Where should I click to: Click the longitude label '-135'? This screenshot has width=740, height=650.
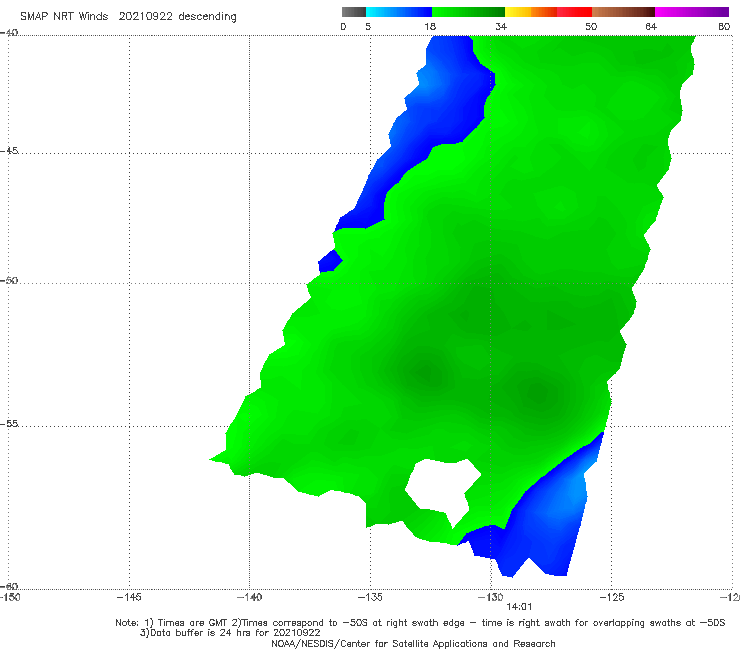370,597
